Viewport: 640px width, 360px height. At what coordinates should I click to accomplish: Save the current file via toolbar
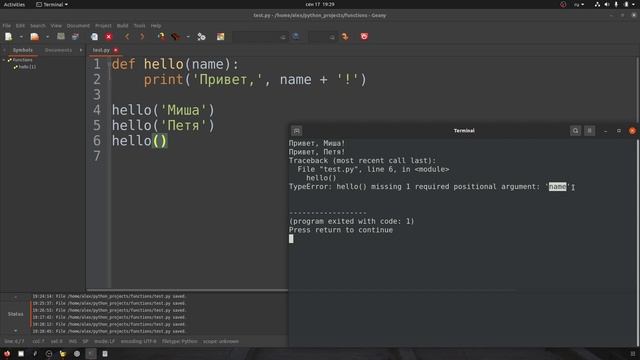61,37
